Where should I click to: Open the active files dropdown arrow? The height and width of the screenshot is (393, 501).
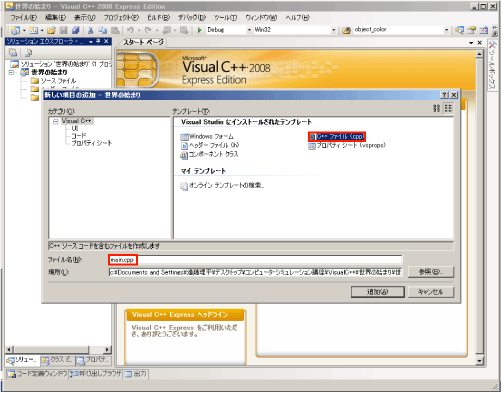[471, 43]
